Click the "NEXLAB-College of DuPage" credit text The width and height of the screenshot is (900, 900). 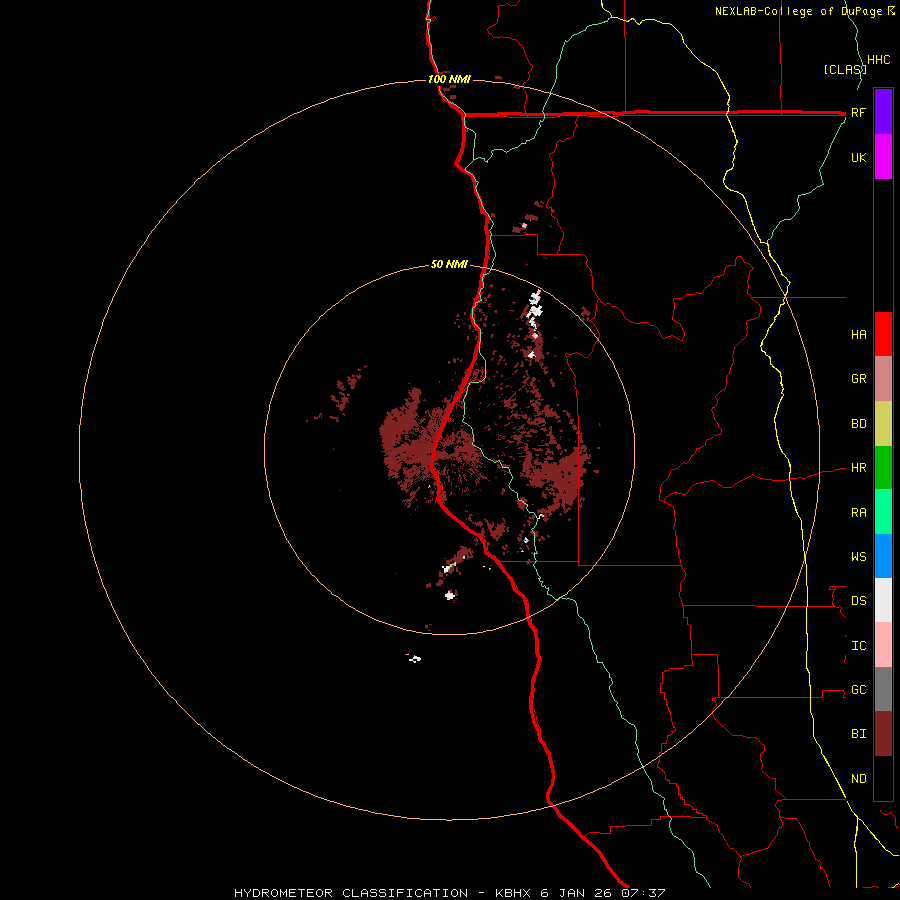tap(800, 11)
